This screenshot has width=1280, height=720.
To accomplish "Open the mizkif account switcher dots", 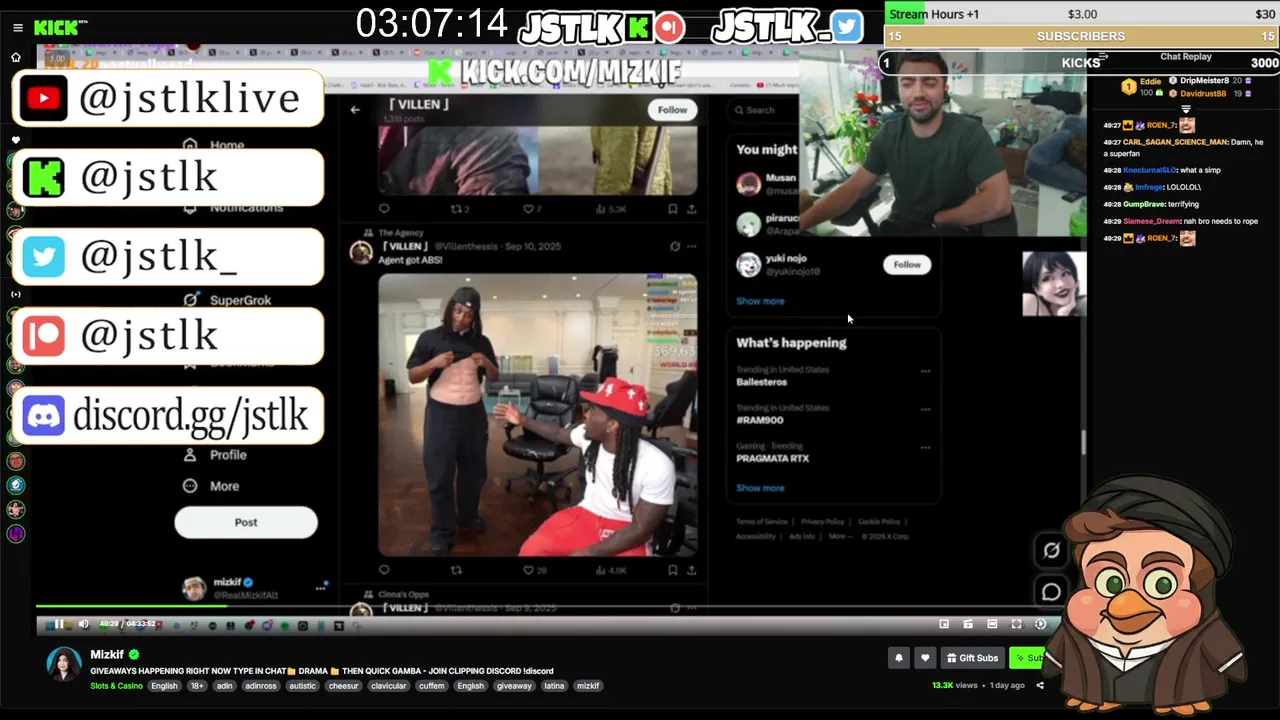I will pyautogui.click(x=321, y=588).
